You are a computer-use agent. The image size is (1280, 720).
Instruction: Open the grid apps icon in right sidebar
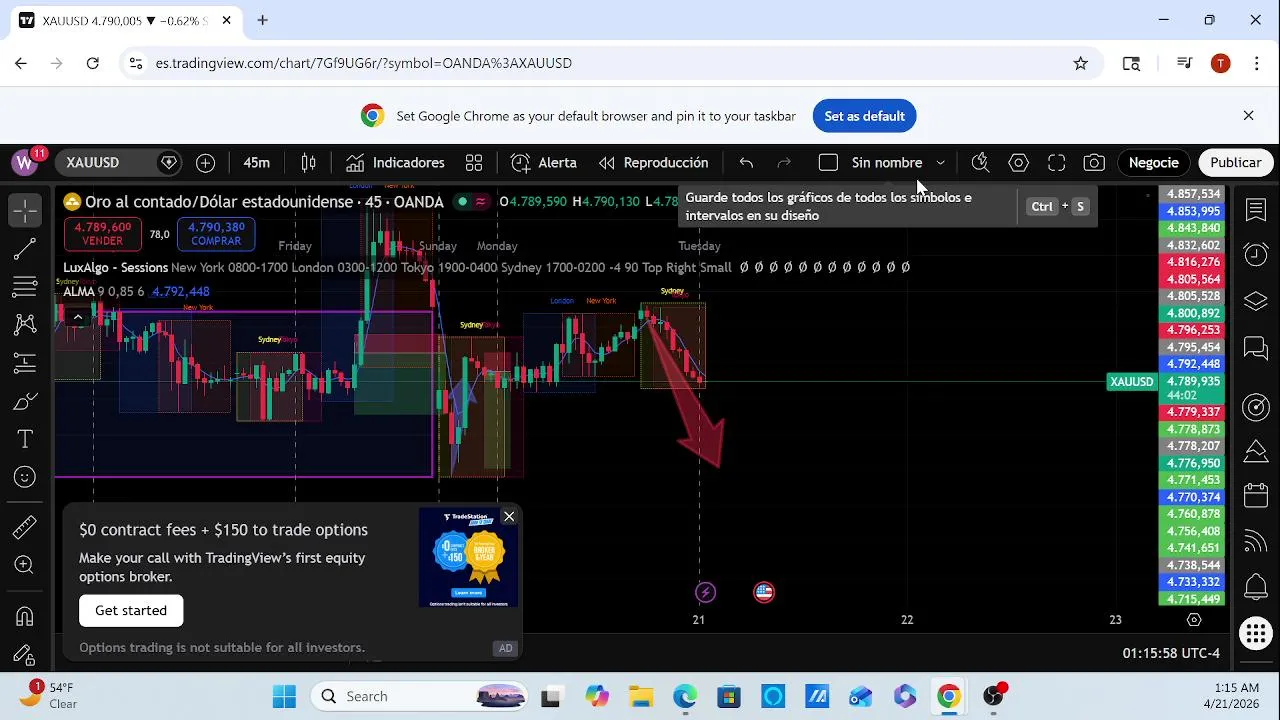tap(1256, 633)
